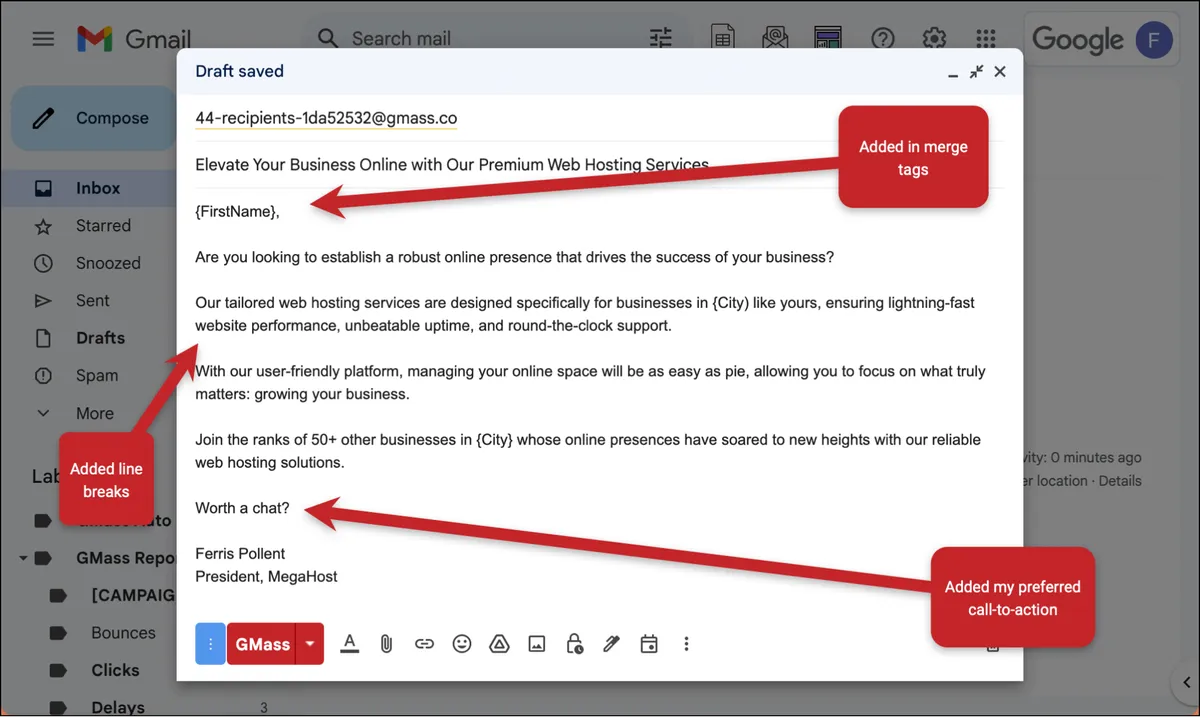Open the search filter options icon
1200x717 pixels.
[661, 39]
